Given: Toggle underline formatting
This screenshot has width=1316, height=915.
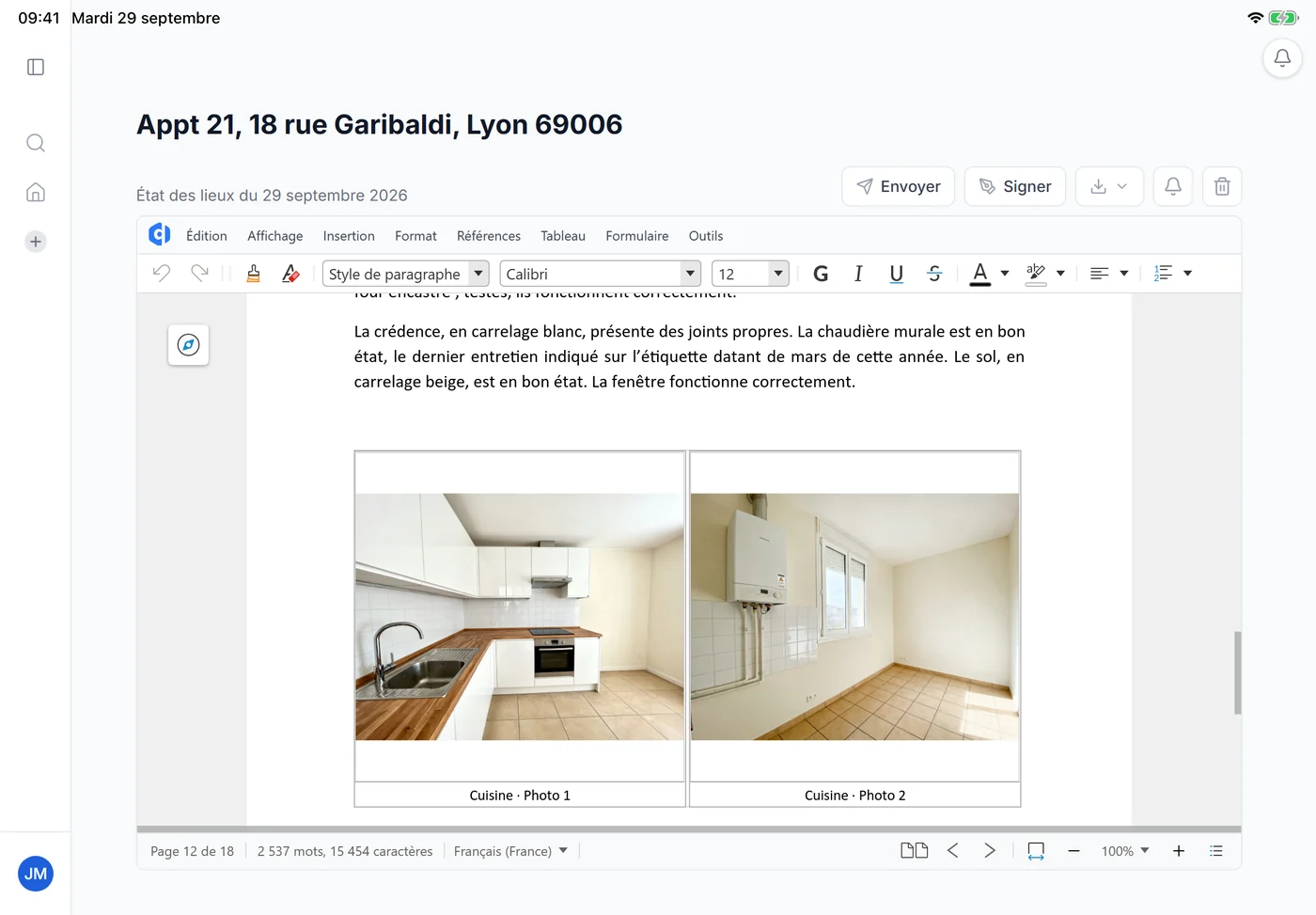Looking at the screenshot, I should [x=897, y=274].
